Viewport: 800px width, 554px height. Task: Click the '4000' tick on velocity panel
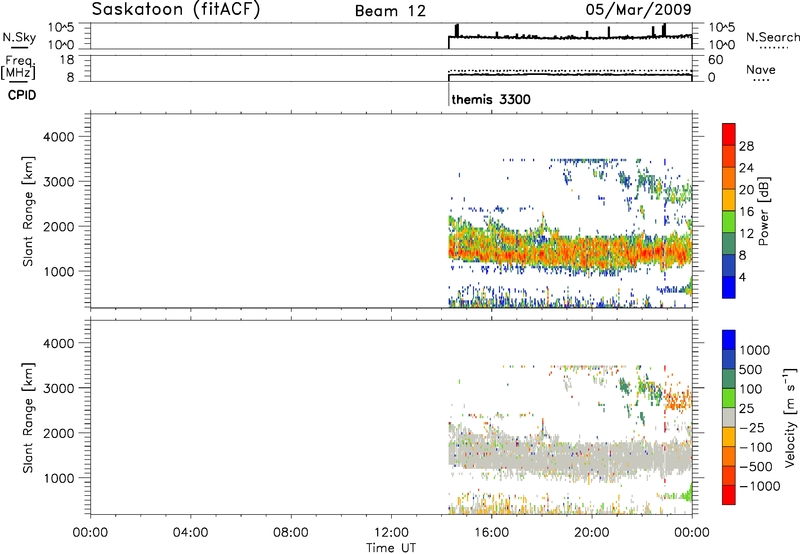[x=59, y=343]
